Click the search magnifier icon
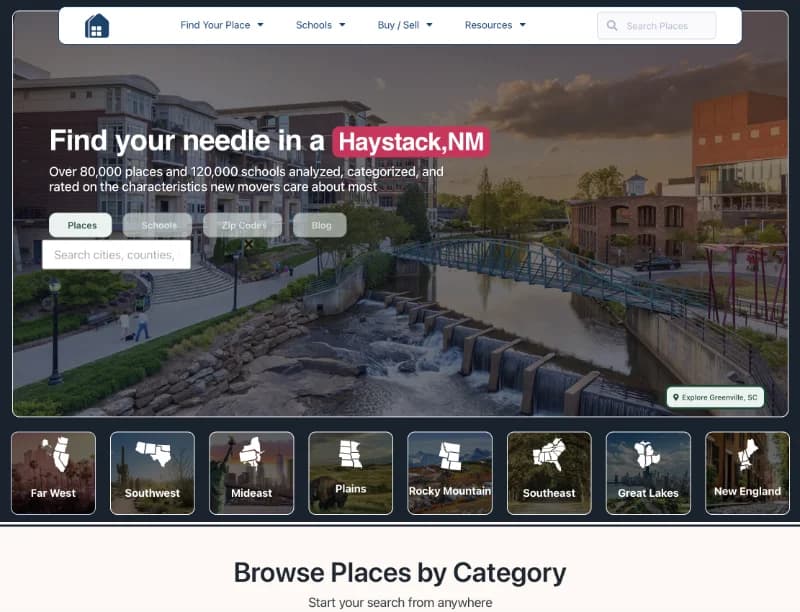Image resolution: width=800 pixels, height=612 pixels. [612, 26]
